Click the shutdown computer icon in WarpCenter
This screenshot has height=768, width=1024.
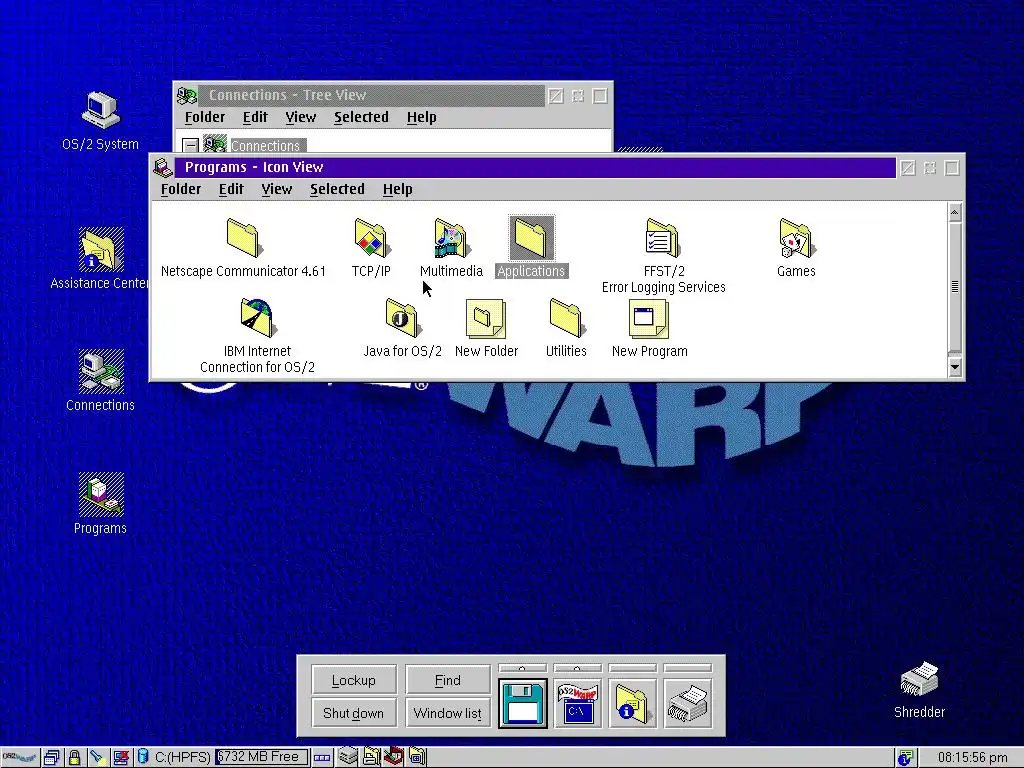(121, 758)
